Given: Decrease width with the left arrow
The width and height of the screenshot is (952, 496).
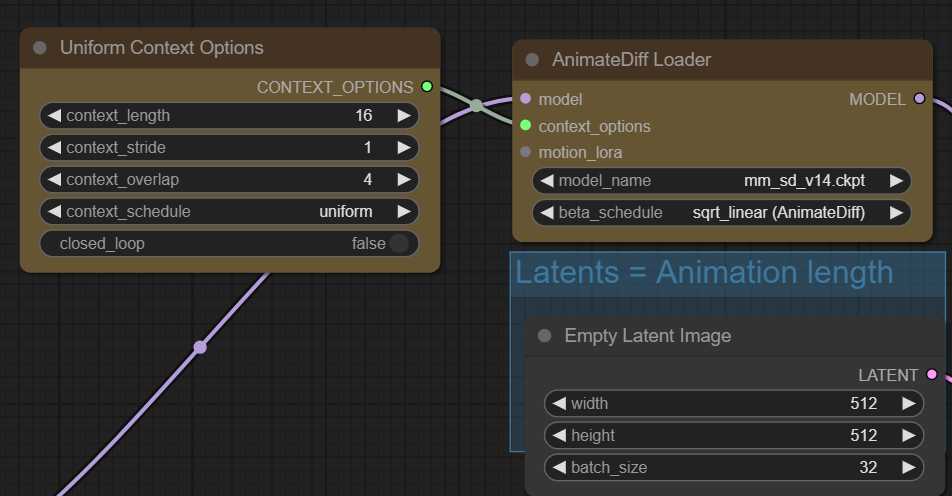Looking at the screenshot, I should pyautogui.click(x=560, y=403).
